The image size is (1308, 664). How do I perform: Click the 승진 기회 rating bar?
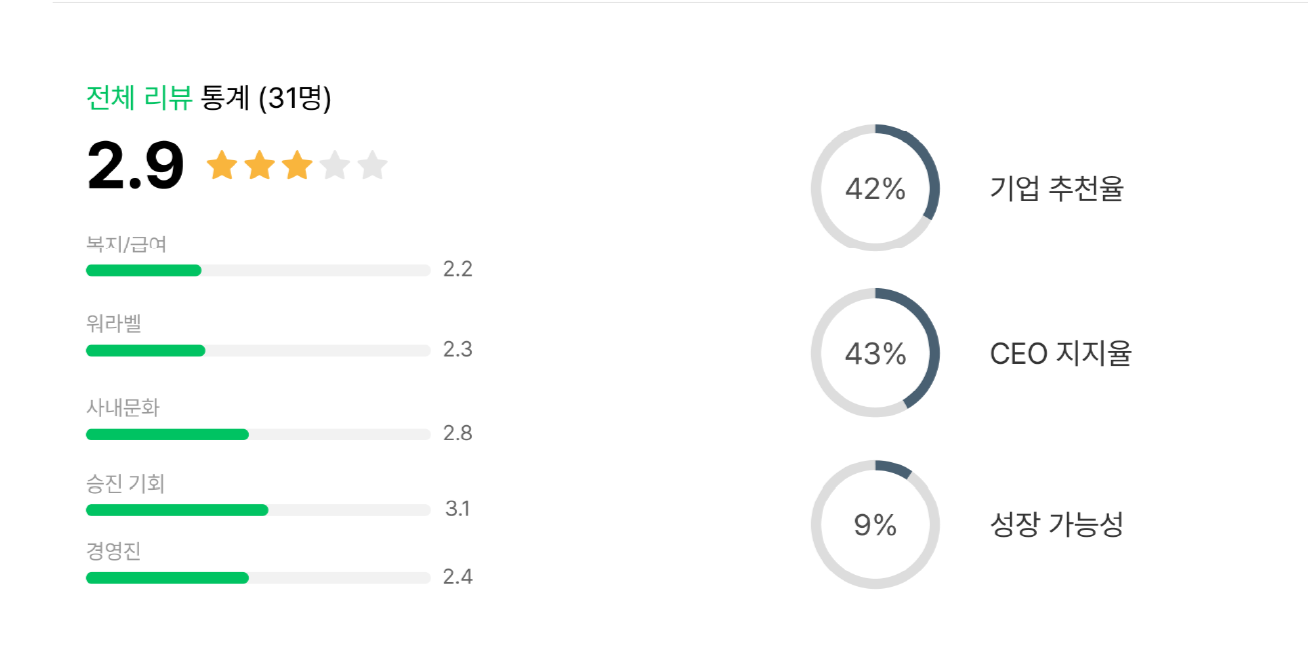(258, 510)
